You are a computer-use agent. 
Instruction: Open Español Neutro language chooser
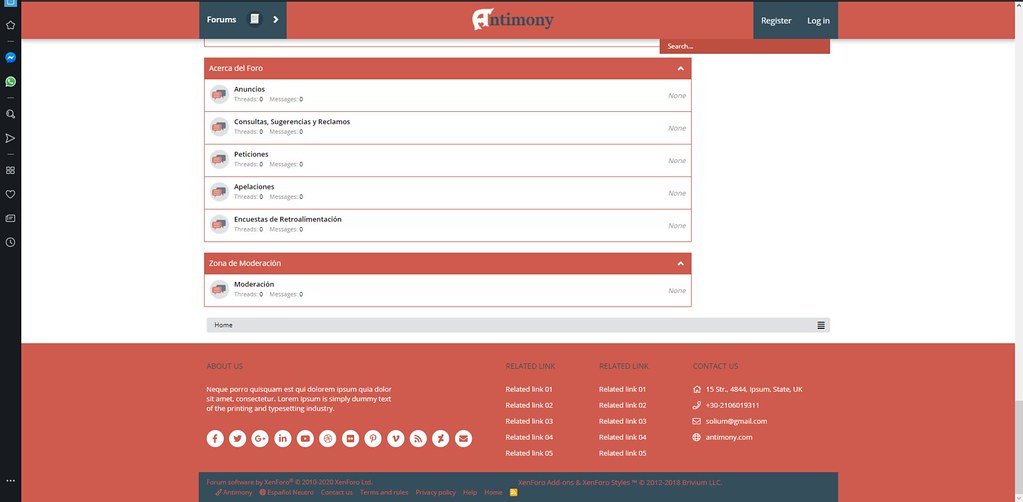[x=286, y=492]
